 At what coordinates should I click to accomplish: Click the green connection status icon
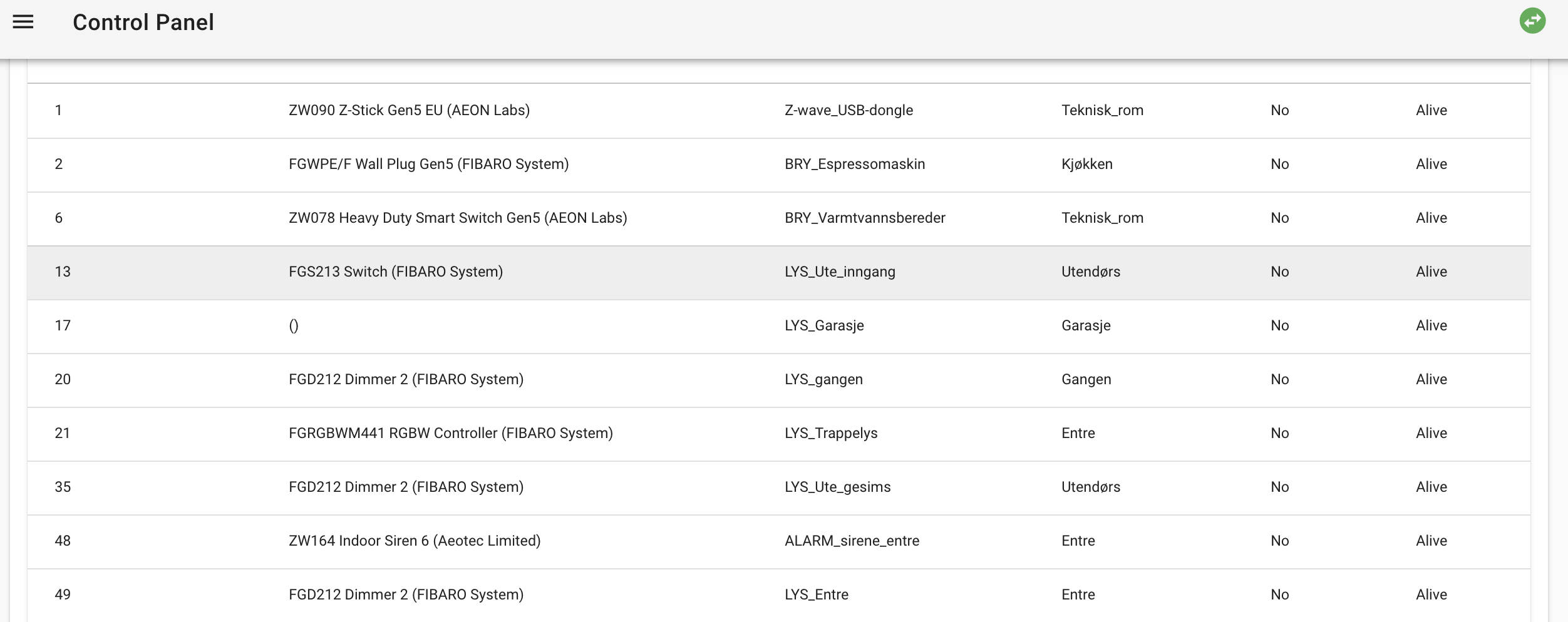click(1532, 21)
